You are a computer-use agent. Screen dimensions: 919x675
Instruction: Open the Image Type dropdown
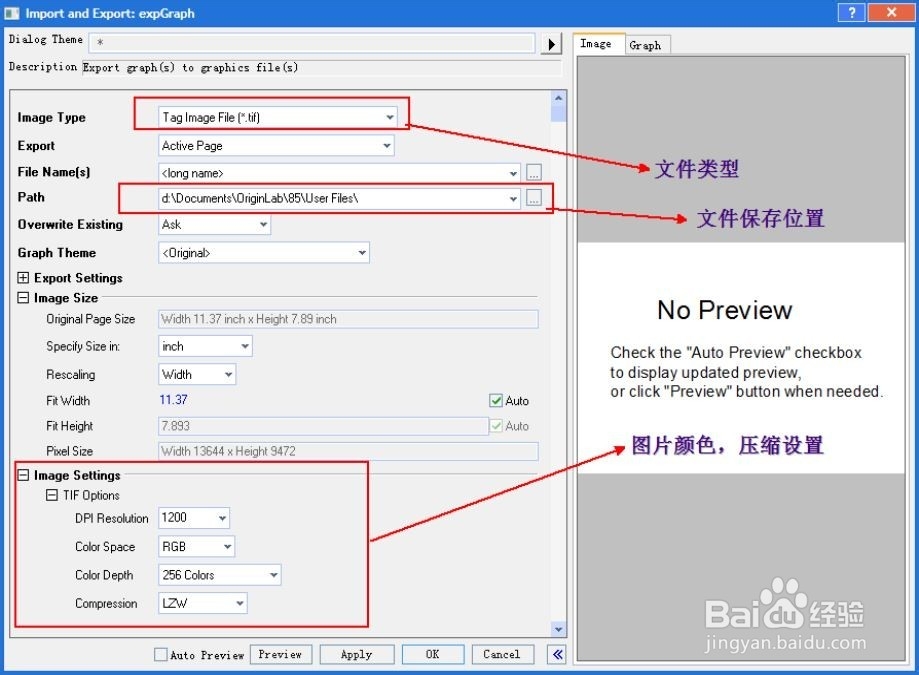(277, 117)
